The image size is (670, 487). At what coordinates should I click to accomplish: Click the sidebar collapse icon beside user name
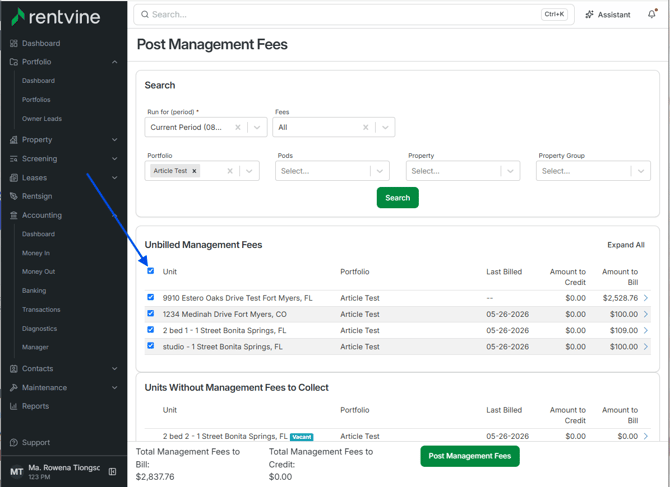tap(112, 472)
